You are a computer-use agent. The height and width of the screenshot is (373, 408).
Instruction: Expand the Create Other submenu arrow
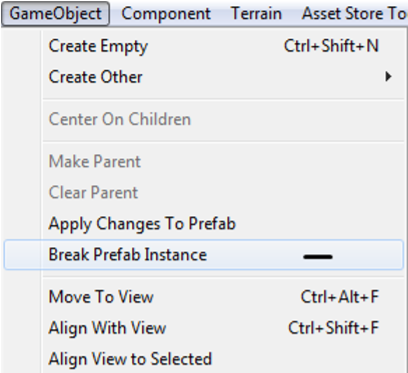[388, 77]
